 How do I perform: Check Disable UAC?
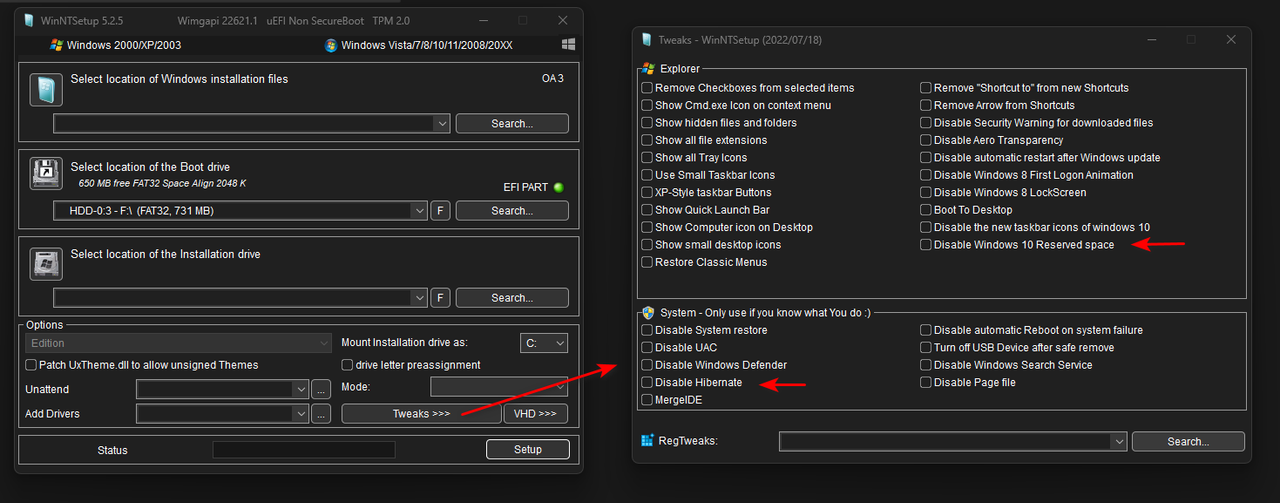[647, 348]
